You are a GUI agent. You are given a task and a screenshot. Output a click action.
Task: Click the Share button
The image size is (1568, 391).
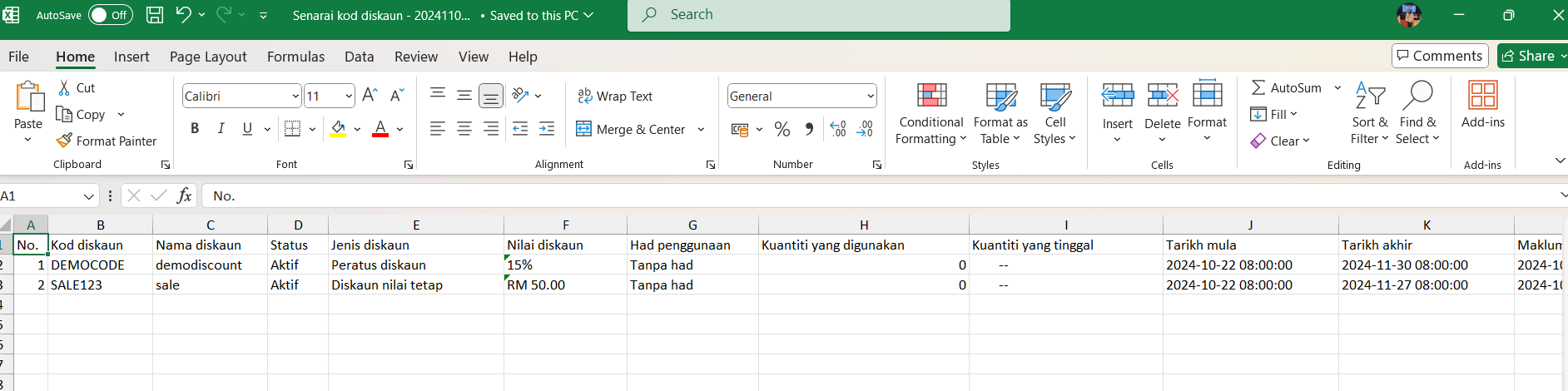click(1531, 56)
